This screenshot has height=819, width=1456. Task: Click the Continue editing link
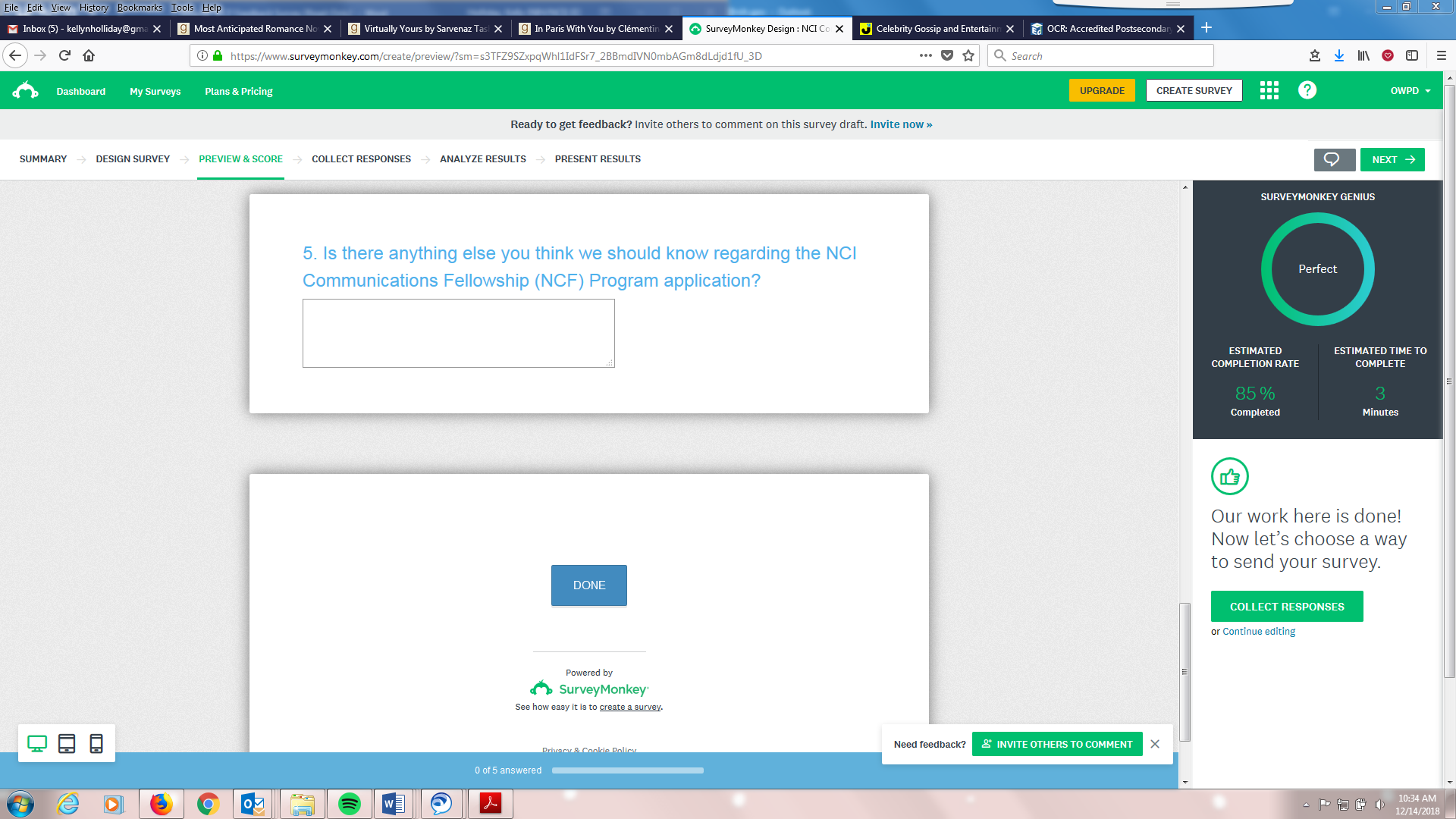pos(1259,632)
